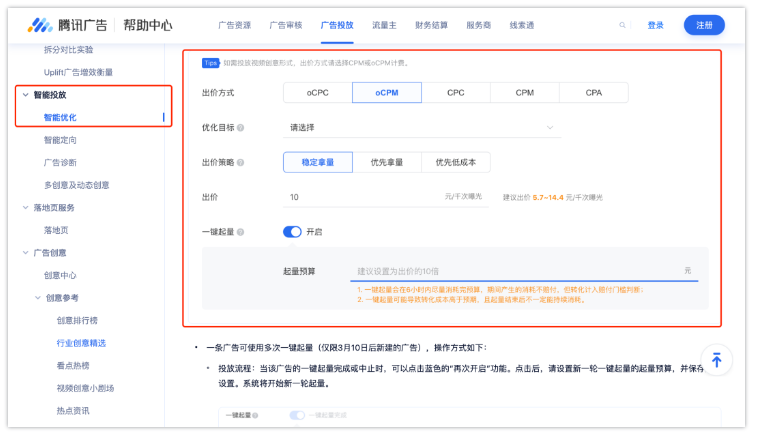Viewport: 760px width, 438px height.
Task: Select 智能优化 in sidebar
Action: (x=60, y=117)
